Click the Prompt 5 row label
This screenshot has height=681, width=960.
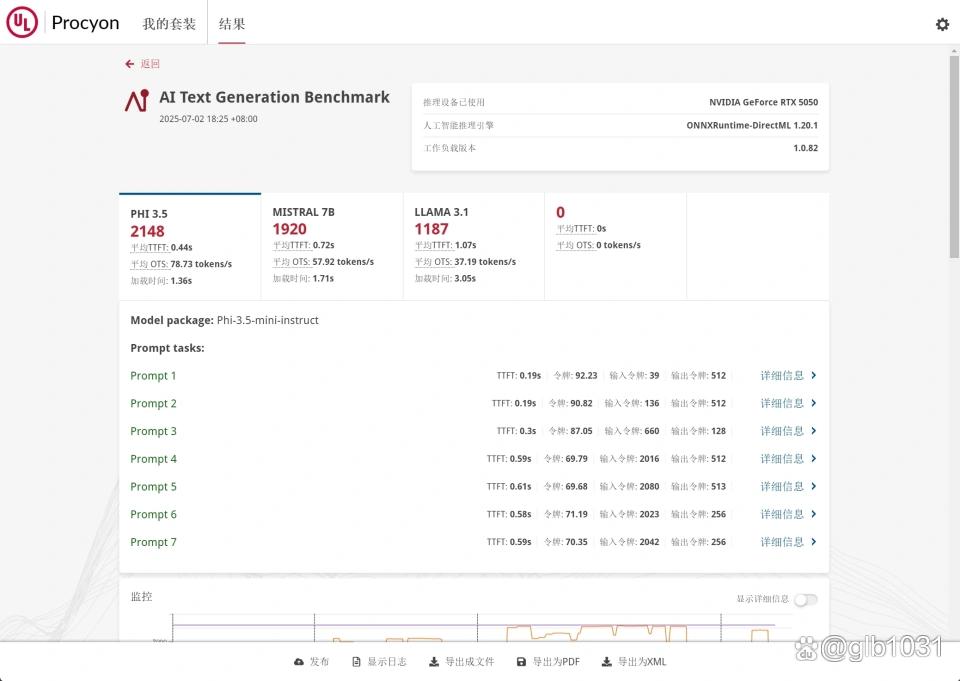[153, 486]
